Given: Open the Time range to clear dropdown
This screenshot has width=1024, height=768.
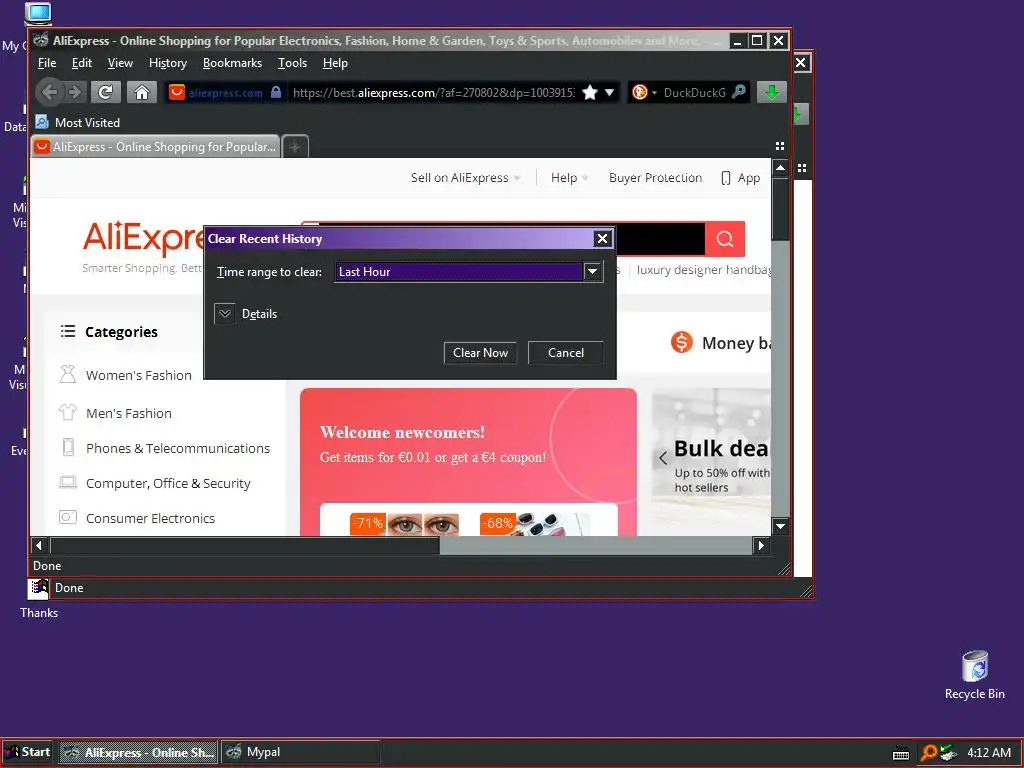Looking at the screenshot, I should [x=468, y=272].
